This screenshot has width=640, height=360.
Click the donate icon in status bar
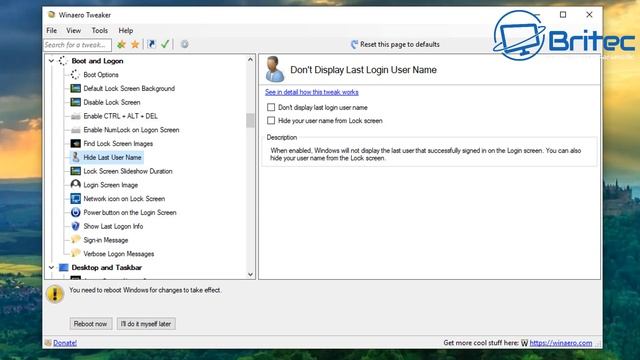click(48, 343)
